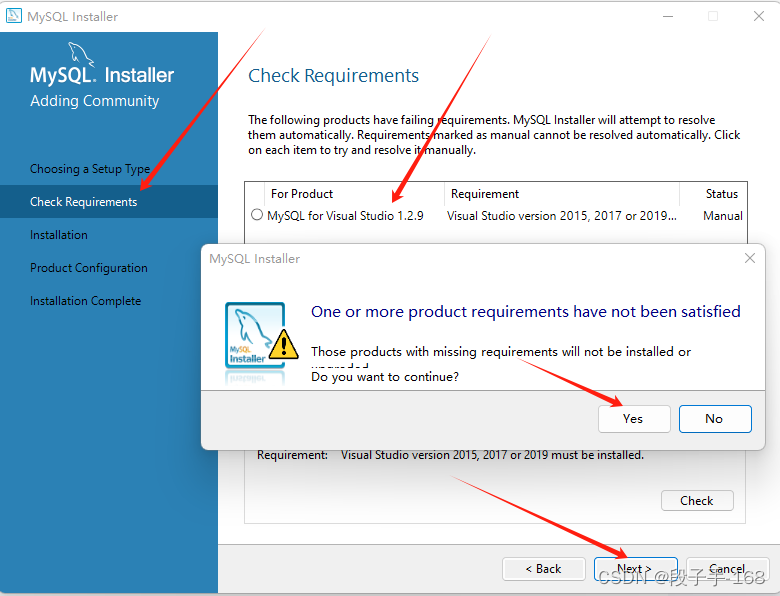Click the Check Requirements page heading
This screenshot has width=780, height=596.
pyautogui.click(x=333, y=76)
